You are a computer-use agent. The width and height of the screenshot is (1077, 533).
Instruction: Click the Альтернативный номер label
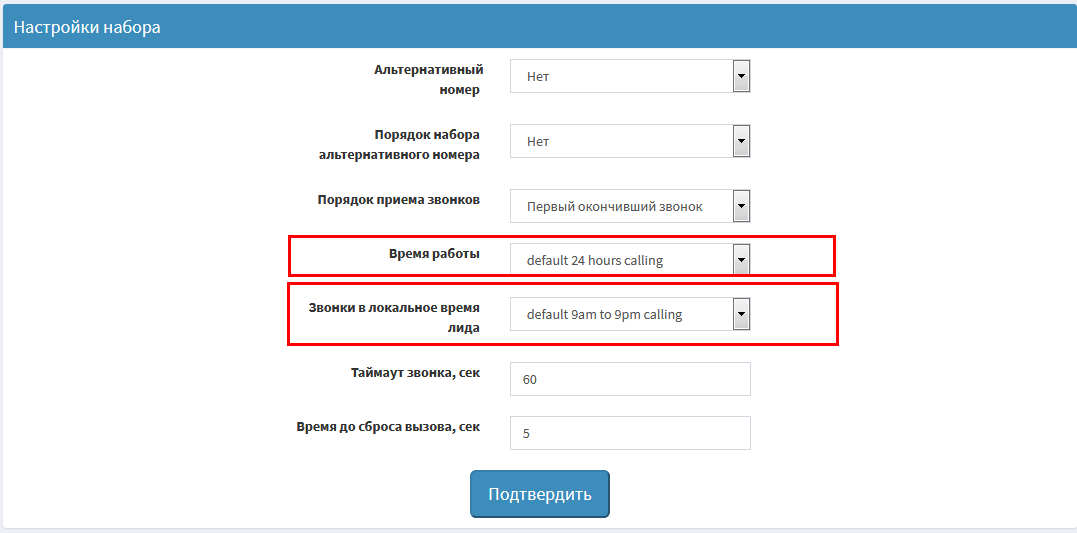429,80
